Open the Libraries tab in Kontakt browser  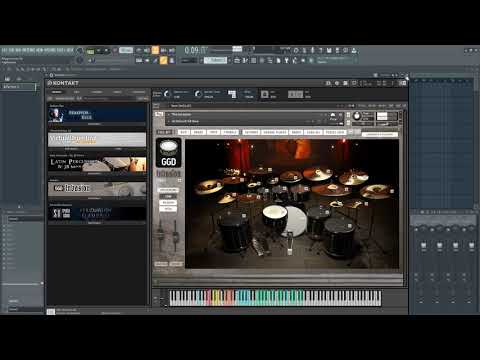pyautogui.click(x=57, y=92)
